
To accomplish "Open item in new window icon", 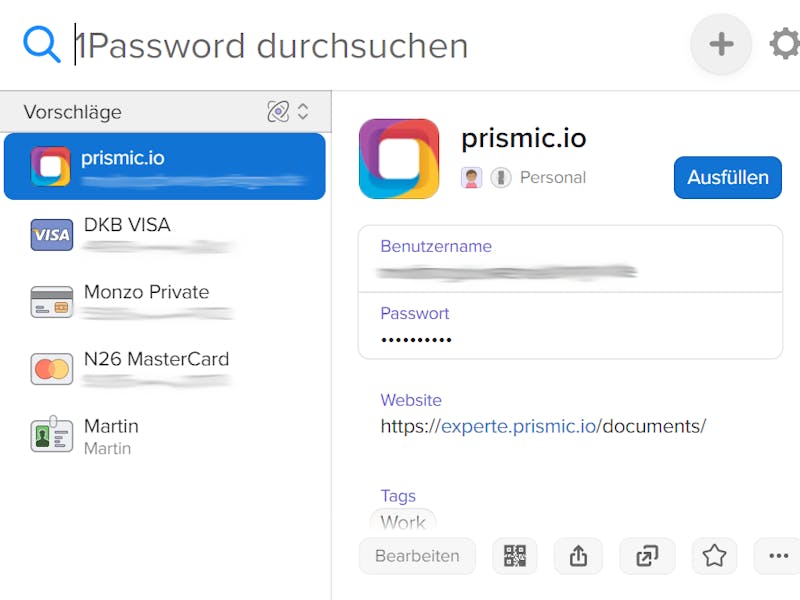I will coord(647,556).
